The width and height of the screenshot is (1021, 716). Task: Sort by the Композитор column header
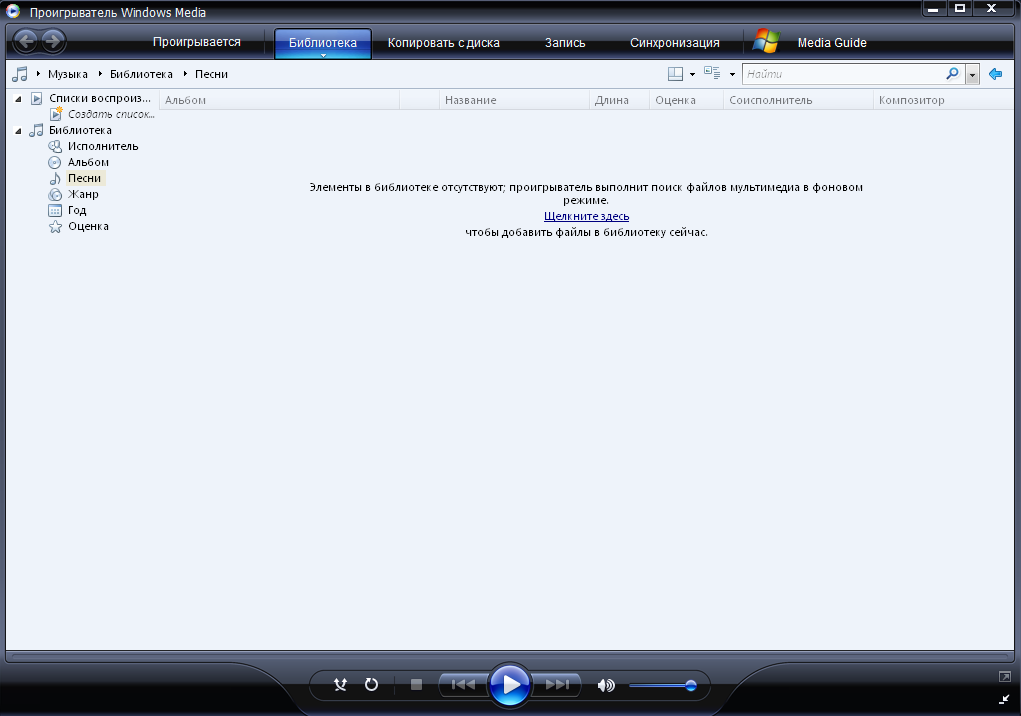pyautogui.click(x=943, y=100)
